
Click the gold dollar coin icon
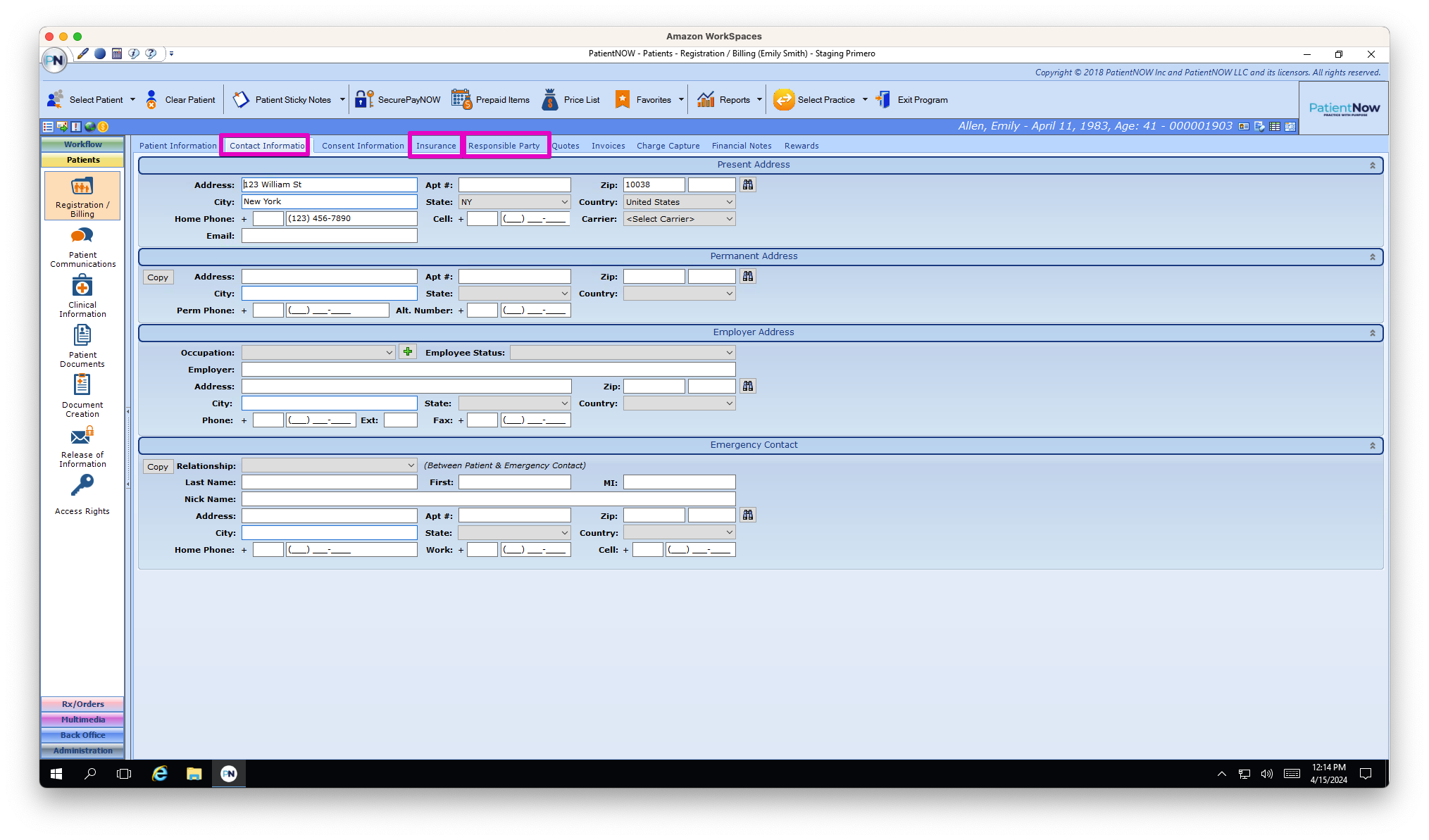click(x=103, y=127)
